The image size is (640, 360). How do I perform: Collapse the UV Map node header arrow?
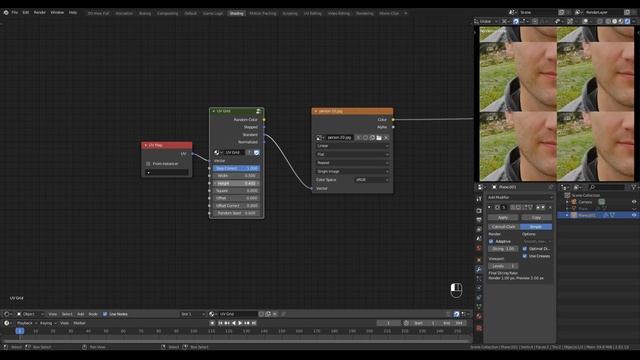pos(146,145)
